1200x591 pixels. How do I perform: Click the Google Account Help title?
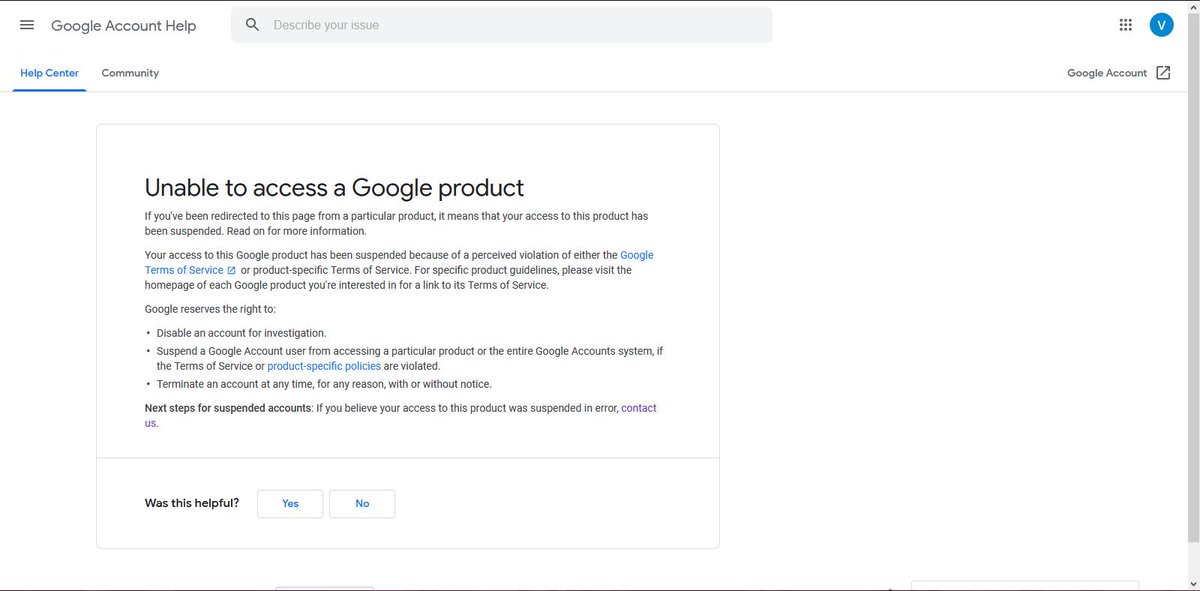[124, 26]
